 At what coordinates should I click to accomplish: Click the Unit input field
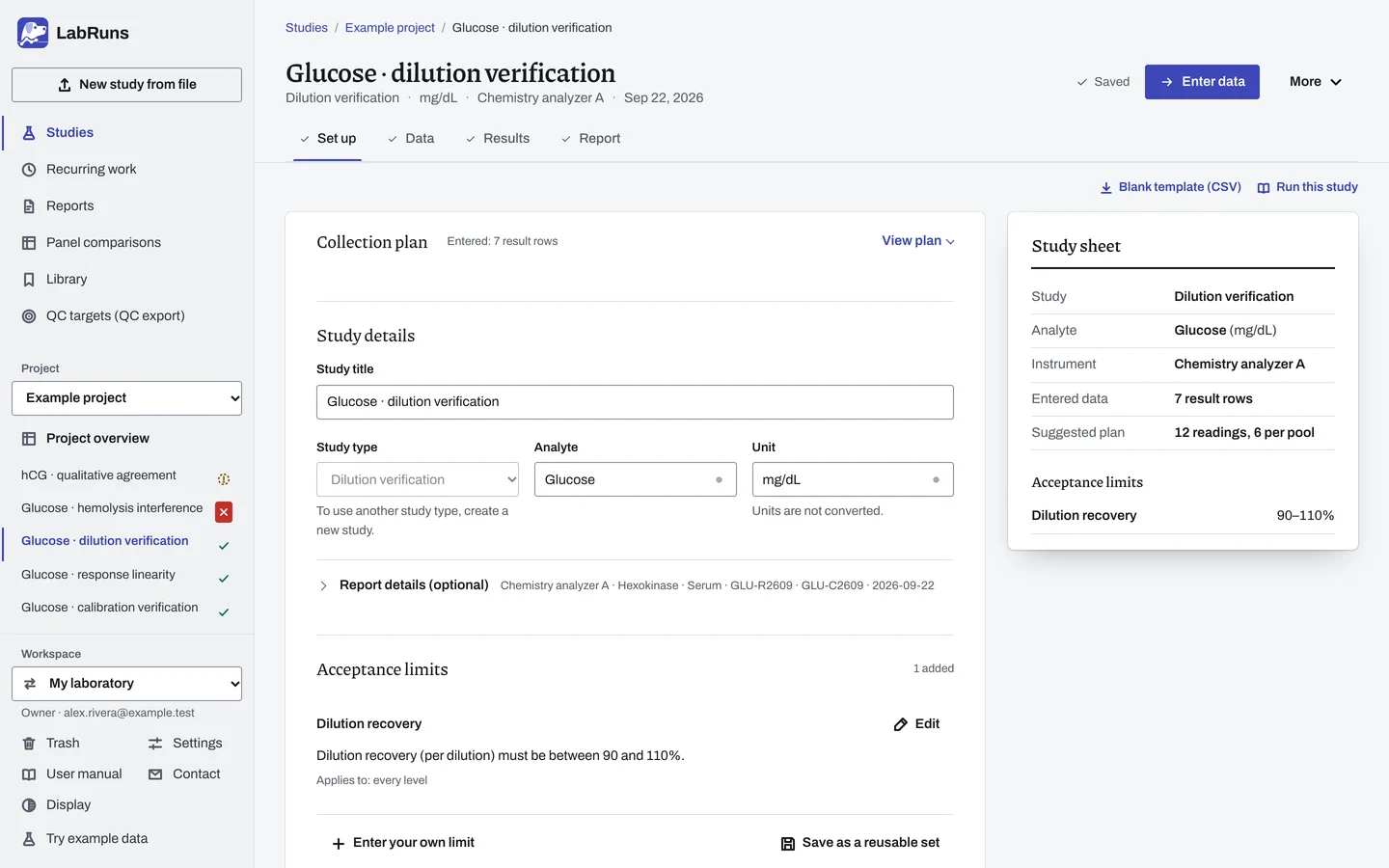(x=853, y=479)
